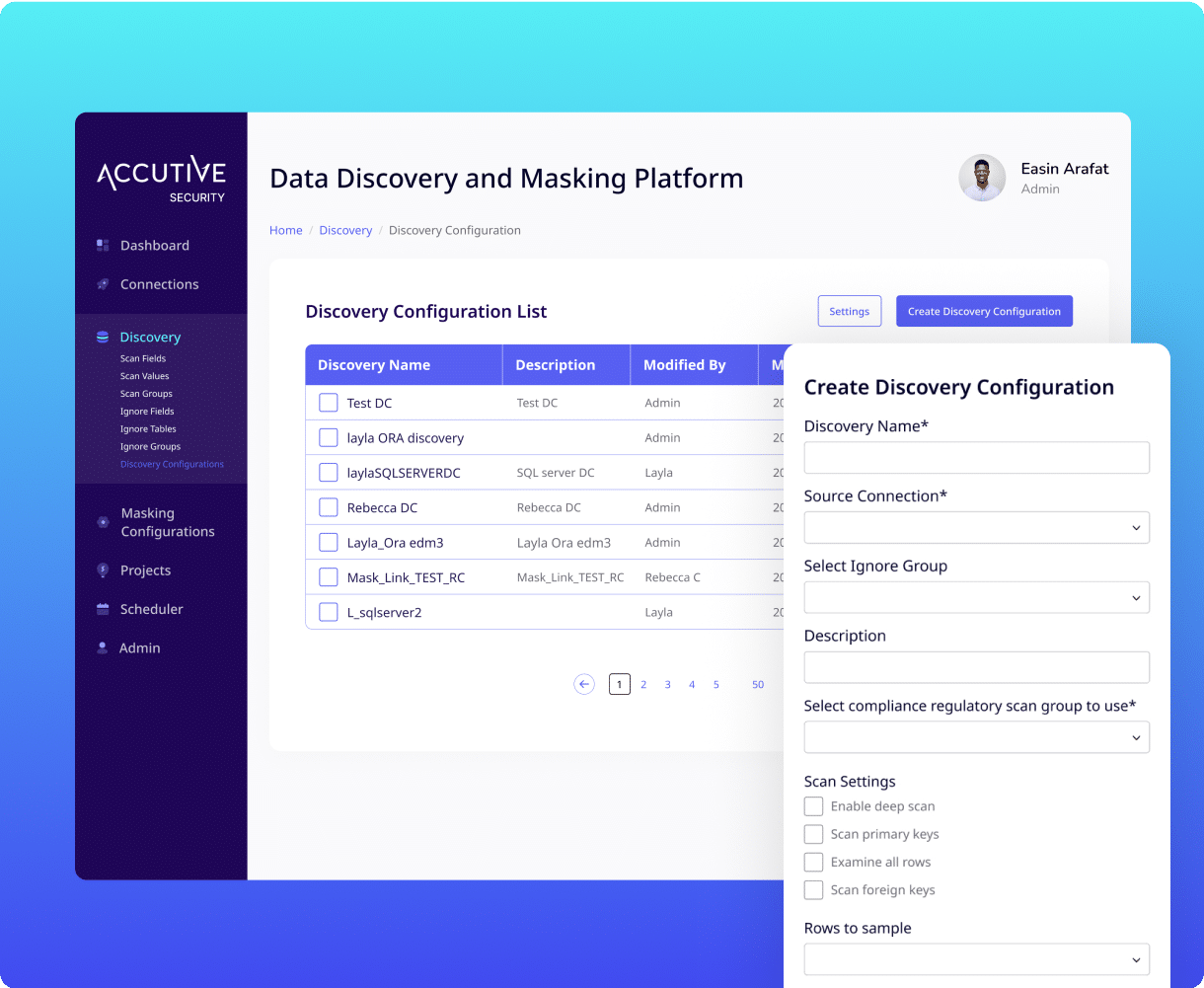Expand the Select Ignore Group dropdown
This screenshot has width=1204, height=988.
(x=976, y=597)
